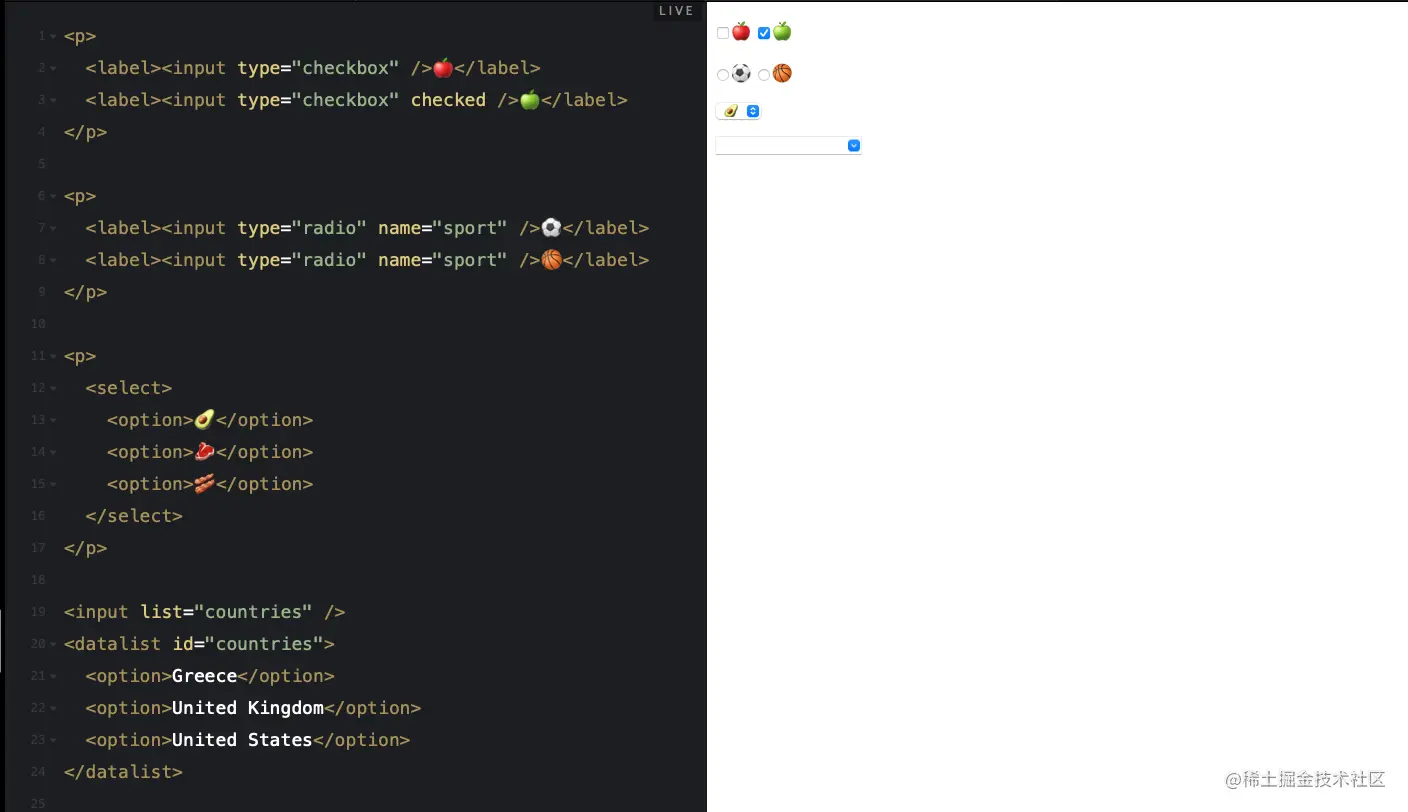This screenshot has width=1408, height=812.
Task: Click the 'checked' attribute on line 3
Action: tap(448, 100)
